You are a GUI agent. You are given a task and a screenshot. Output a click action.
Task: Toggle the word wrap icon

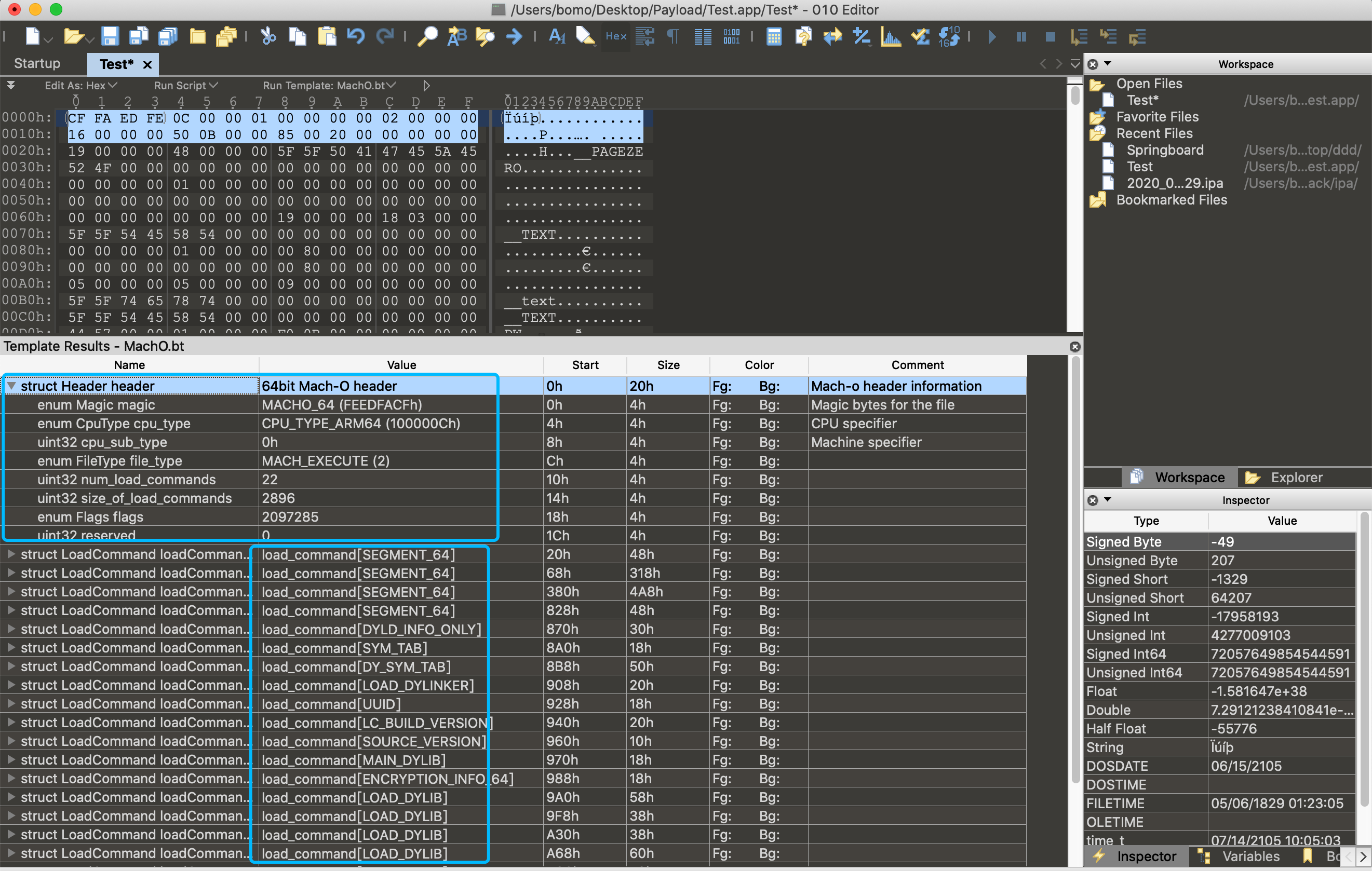(x=645, y=36)
